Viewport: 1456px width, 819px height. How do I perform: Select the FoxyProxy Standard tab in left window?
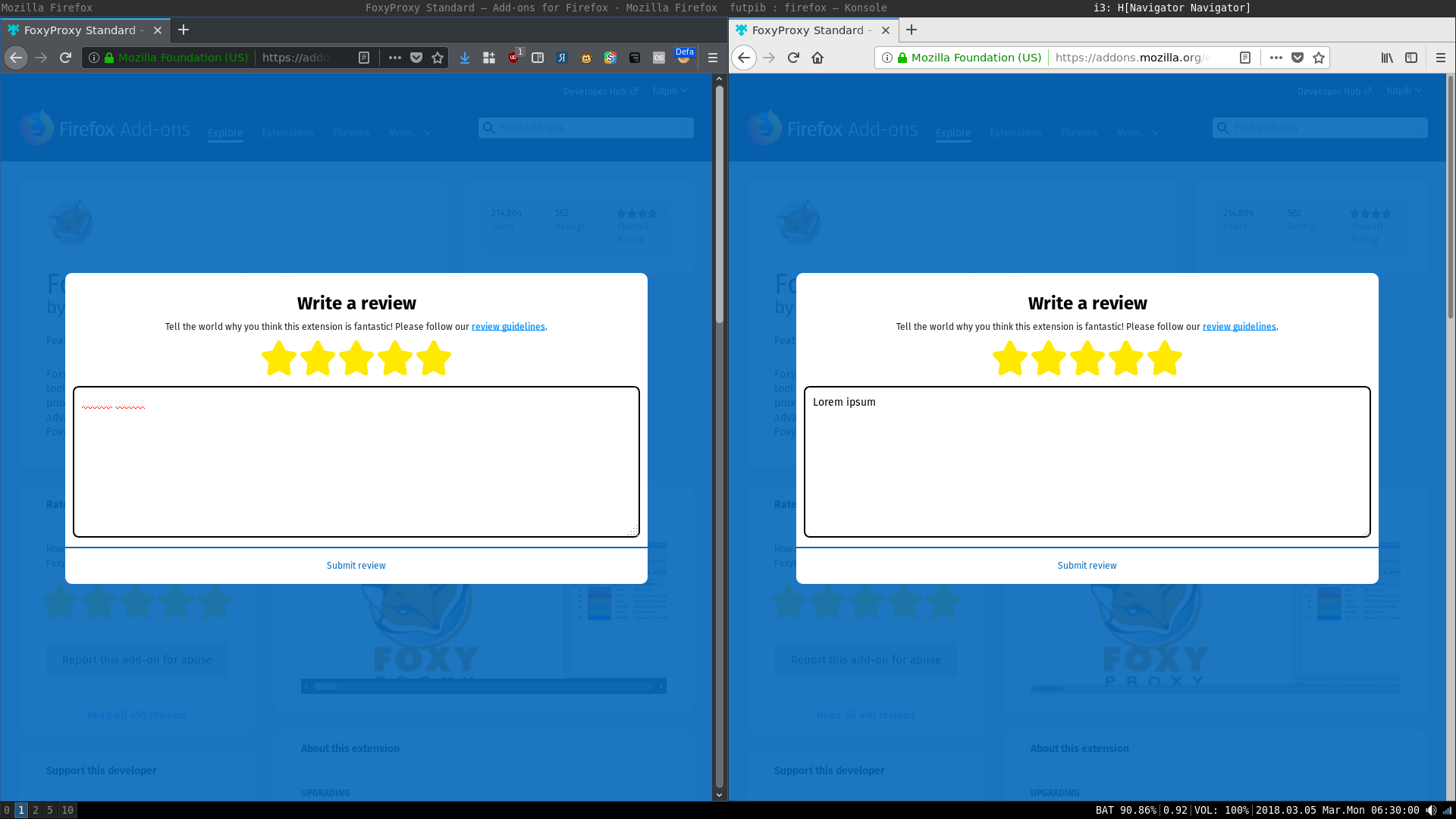pos(85,30)
